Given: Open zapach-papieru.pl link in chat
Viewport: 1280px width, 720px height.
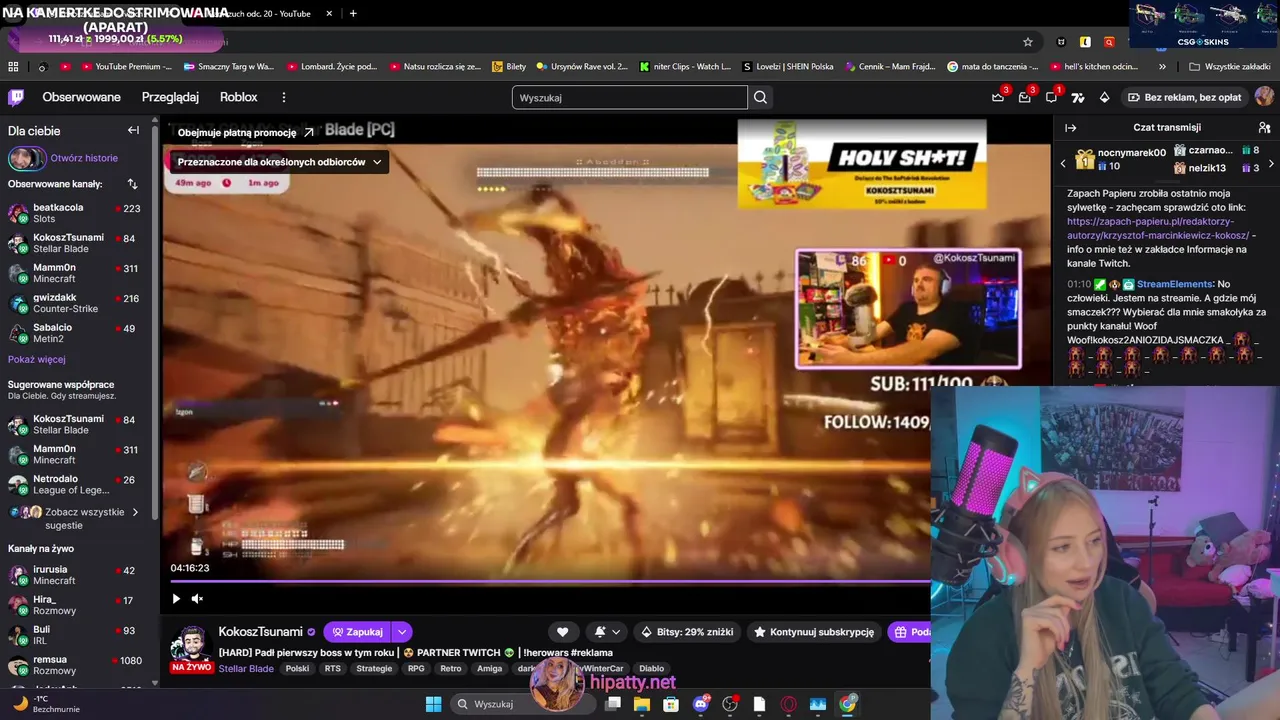Looking at the screenshot, I should (x=1160, y=228).
